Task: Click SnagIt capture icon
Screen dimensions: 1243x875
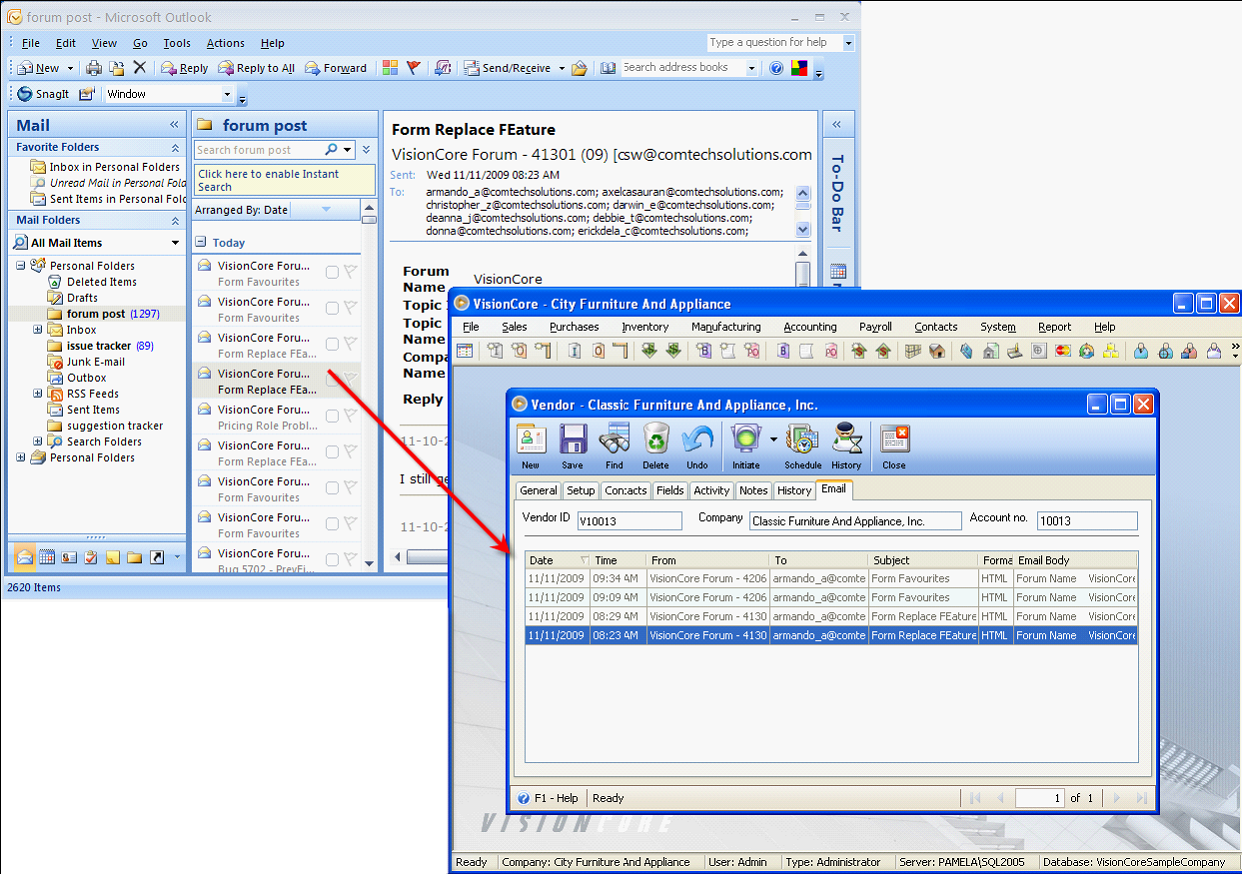Action: click(x=25, y=94)
